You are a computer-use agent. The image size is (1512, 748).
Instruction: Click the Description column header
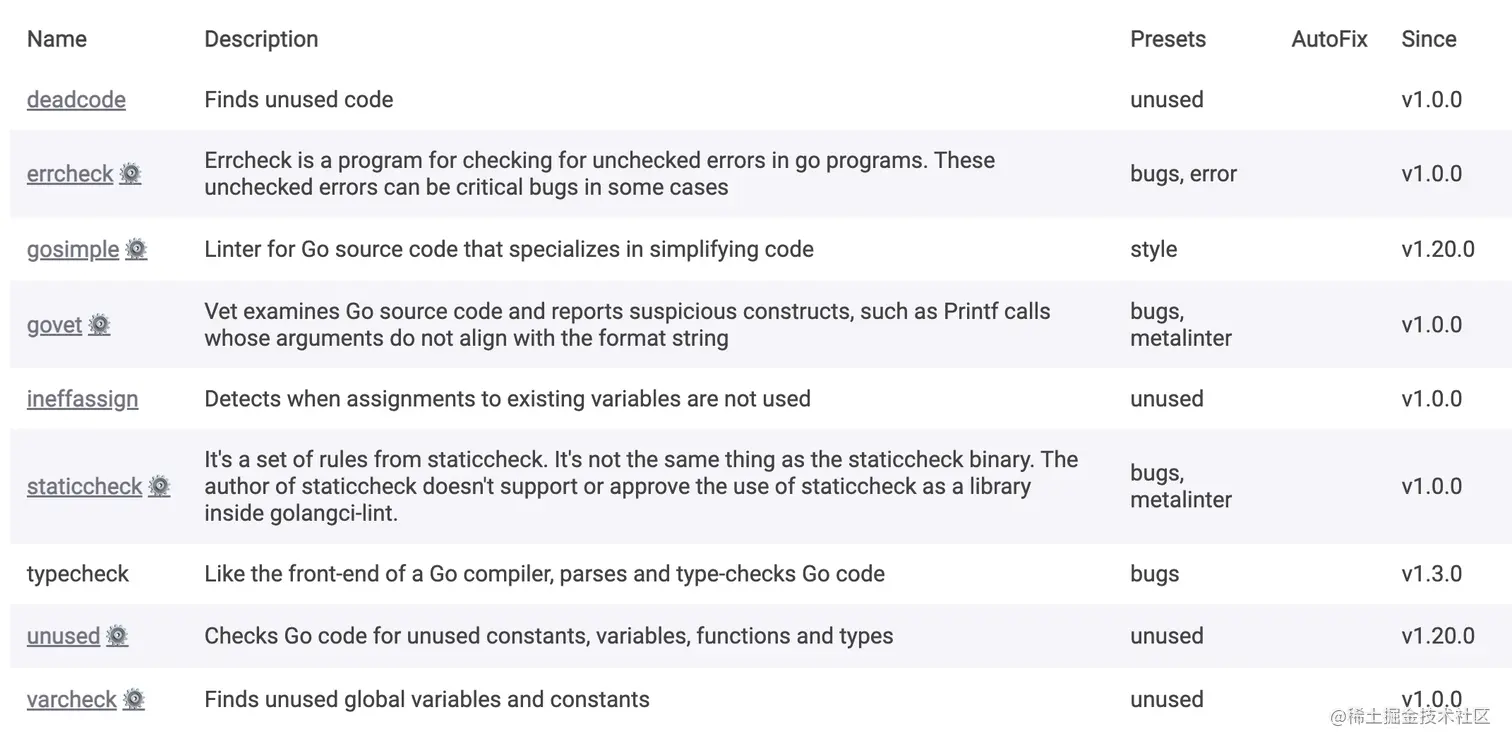(x=261, y=39)
